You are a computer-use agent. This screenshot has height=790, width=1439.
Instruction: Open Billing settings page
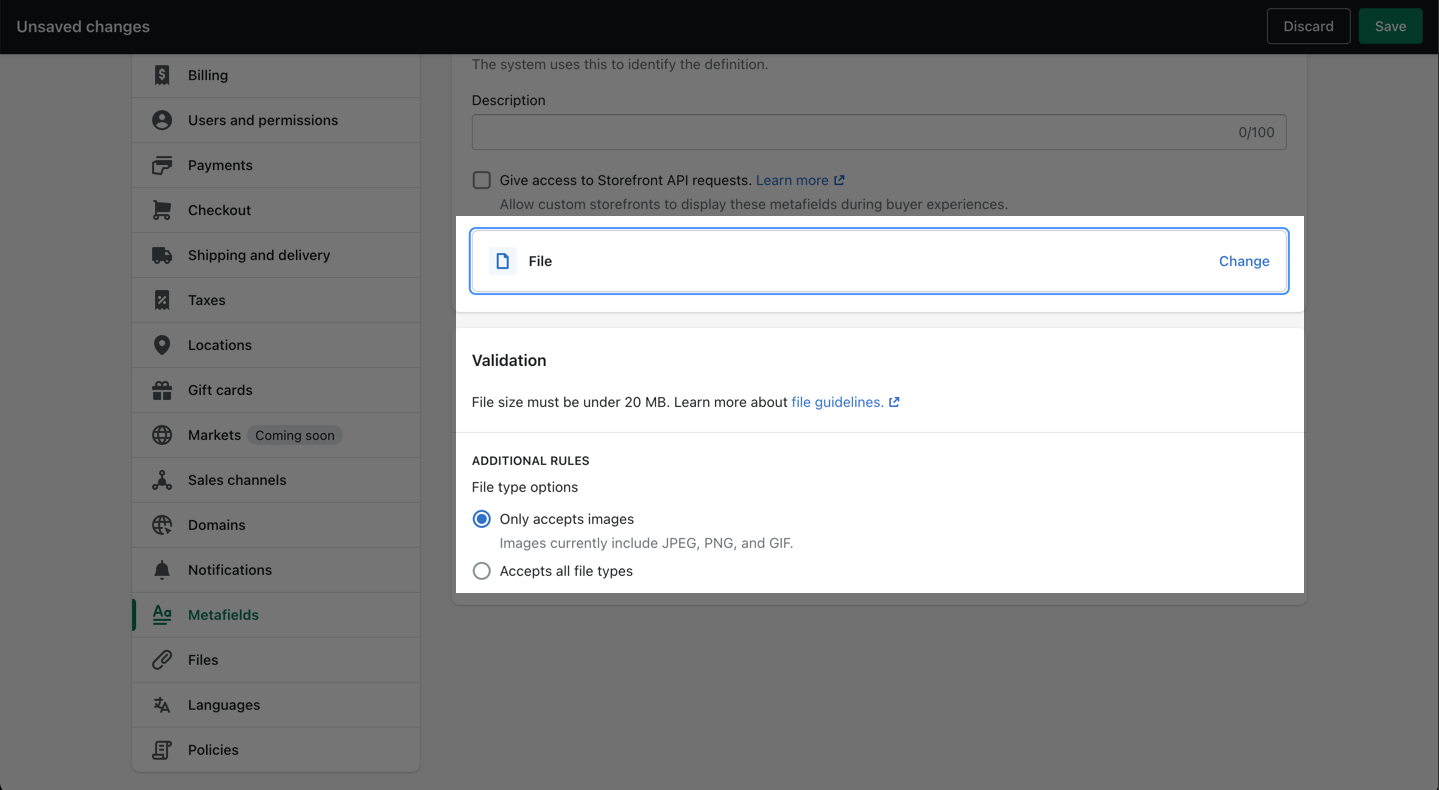[x=276, y=75]
